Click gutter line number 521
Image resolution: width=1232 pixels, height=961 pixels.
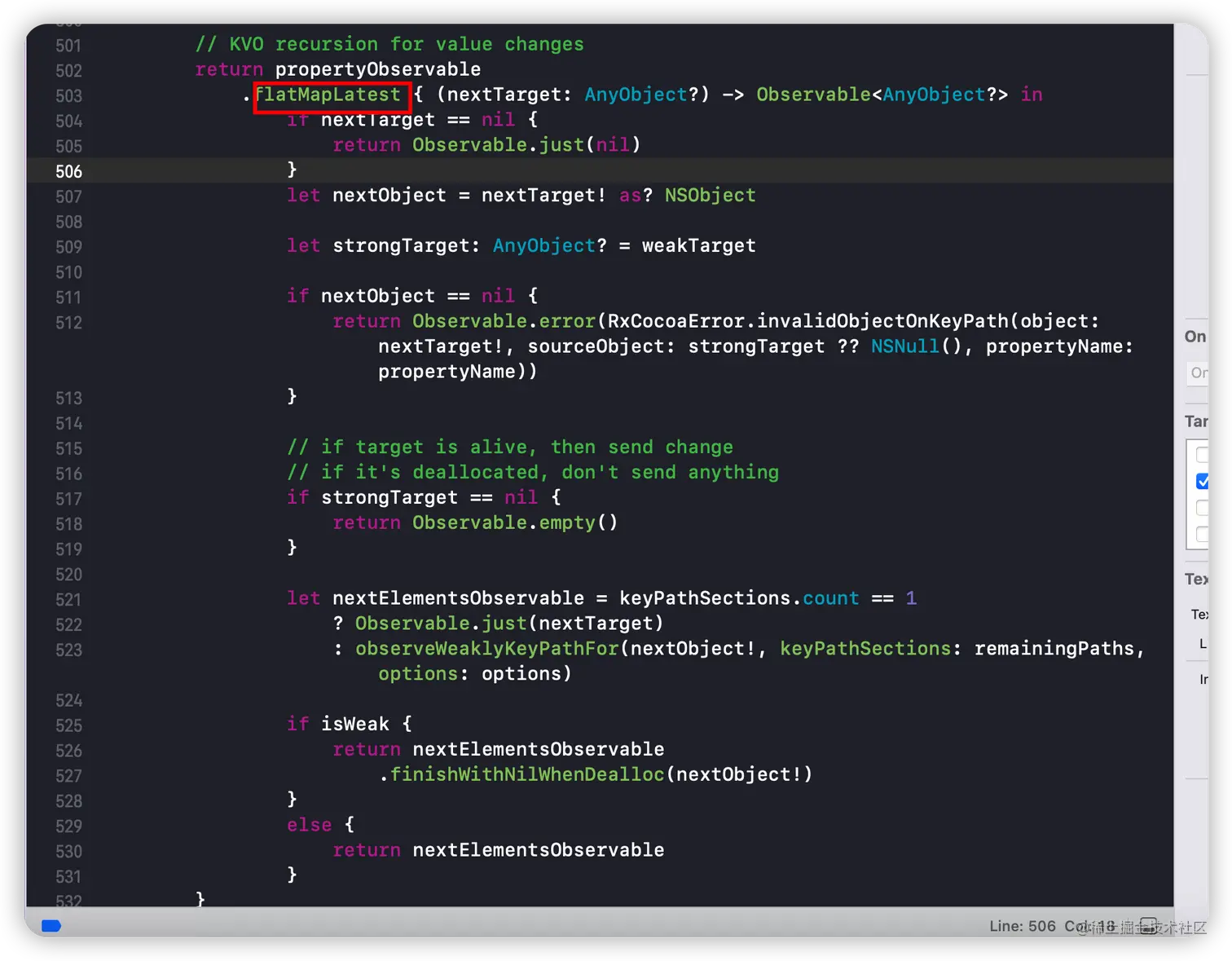pos(68,599)
